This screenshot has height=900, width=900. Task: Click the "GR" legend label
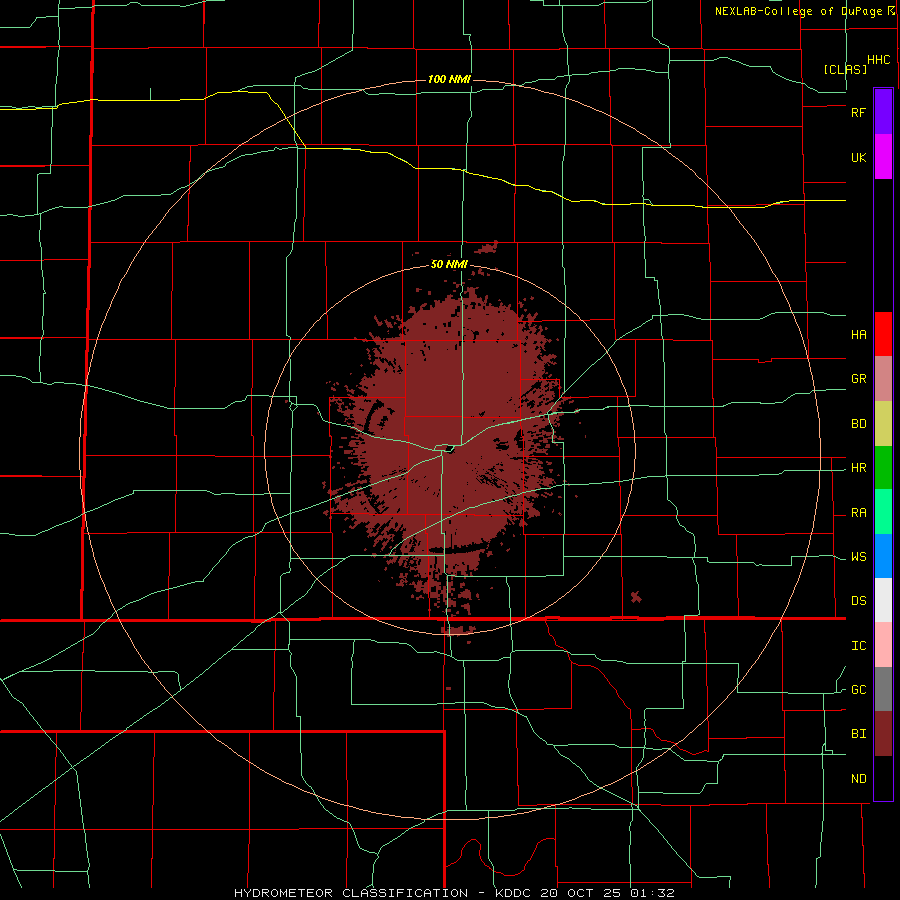point(858,379)
